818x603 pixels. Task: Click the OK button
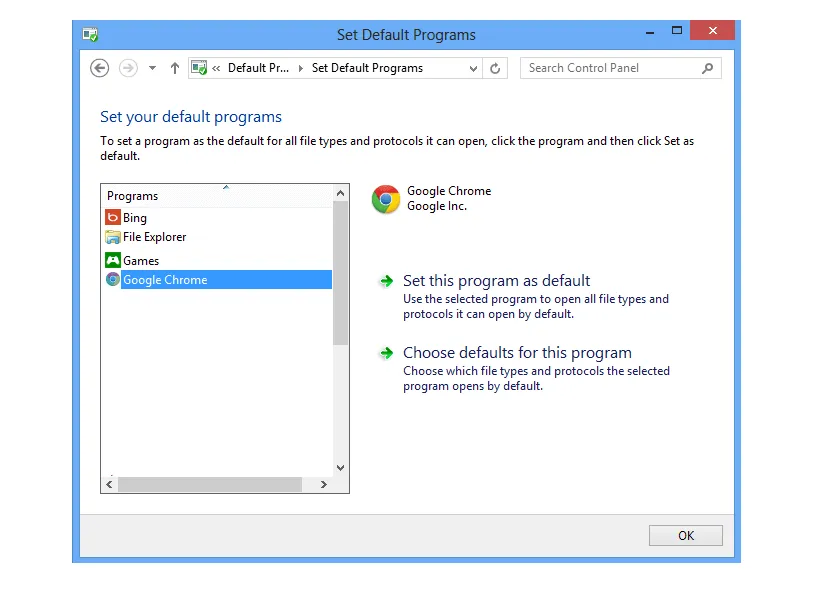(685, 536)
